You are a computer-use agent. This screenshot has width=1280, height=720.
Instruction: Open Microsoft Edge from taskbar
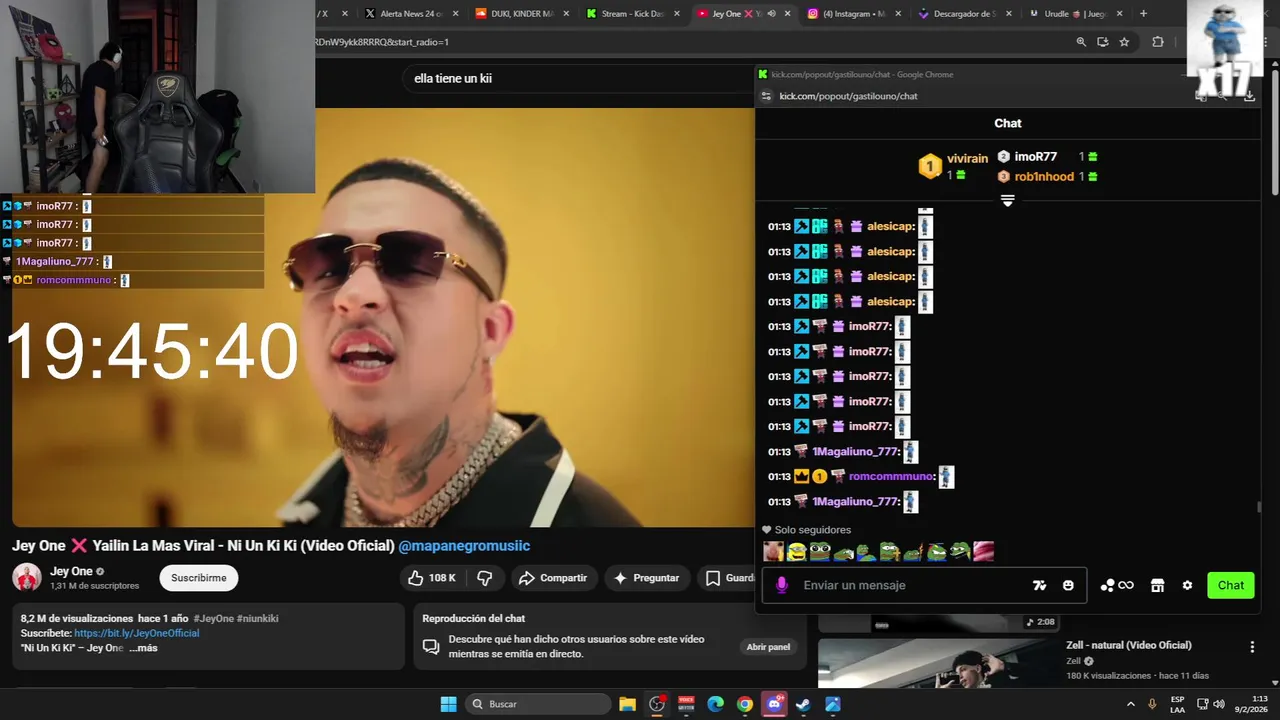tap(716, 704)
